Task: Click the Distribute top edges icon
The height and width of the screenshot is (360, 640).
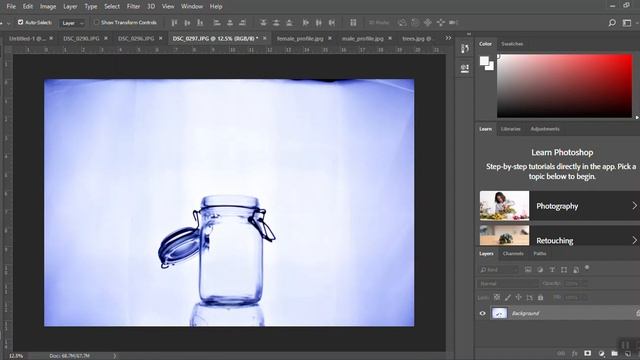Action: coord(263,23)
